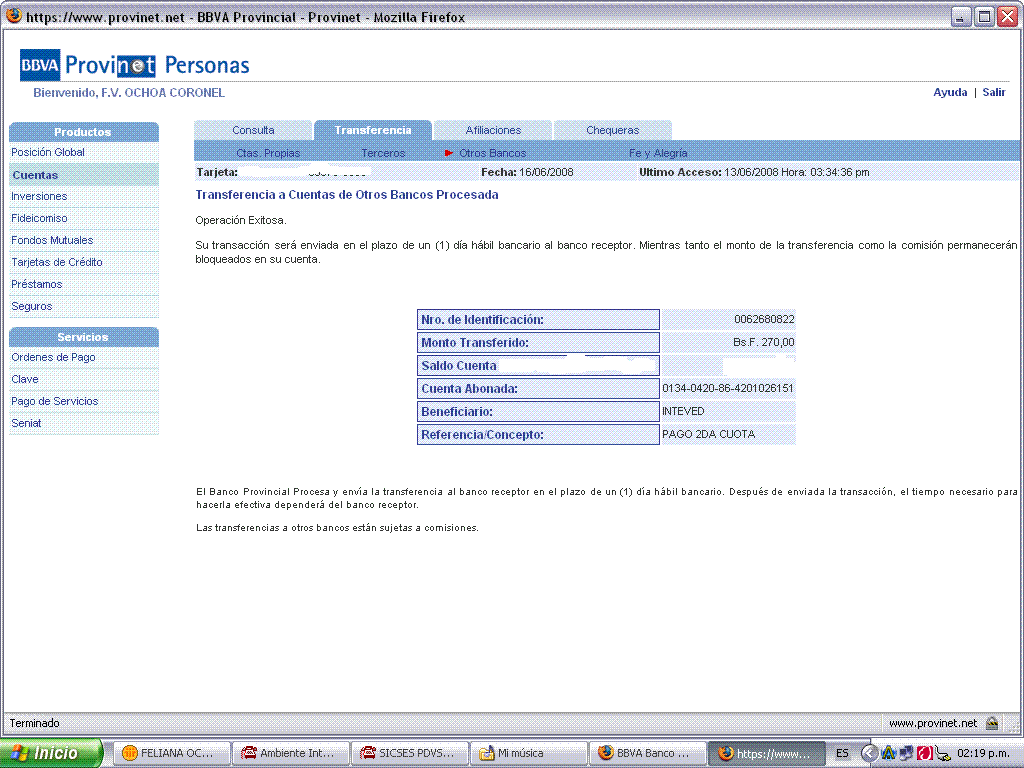Open Mi música taskbar window
1024x768 pixels.
[x=529, y=753]
